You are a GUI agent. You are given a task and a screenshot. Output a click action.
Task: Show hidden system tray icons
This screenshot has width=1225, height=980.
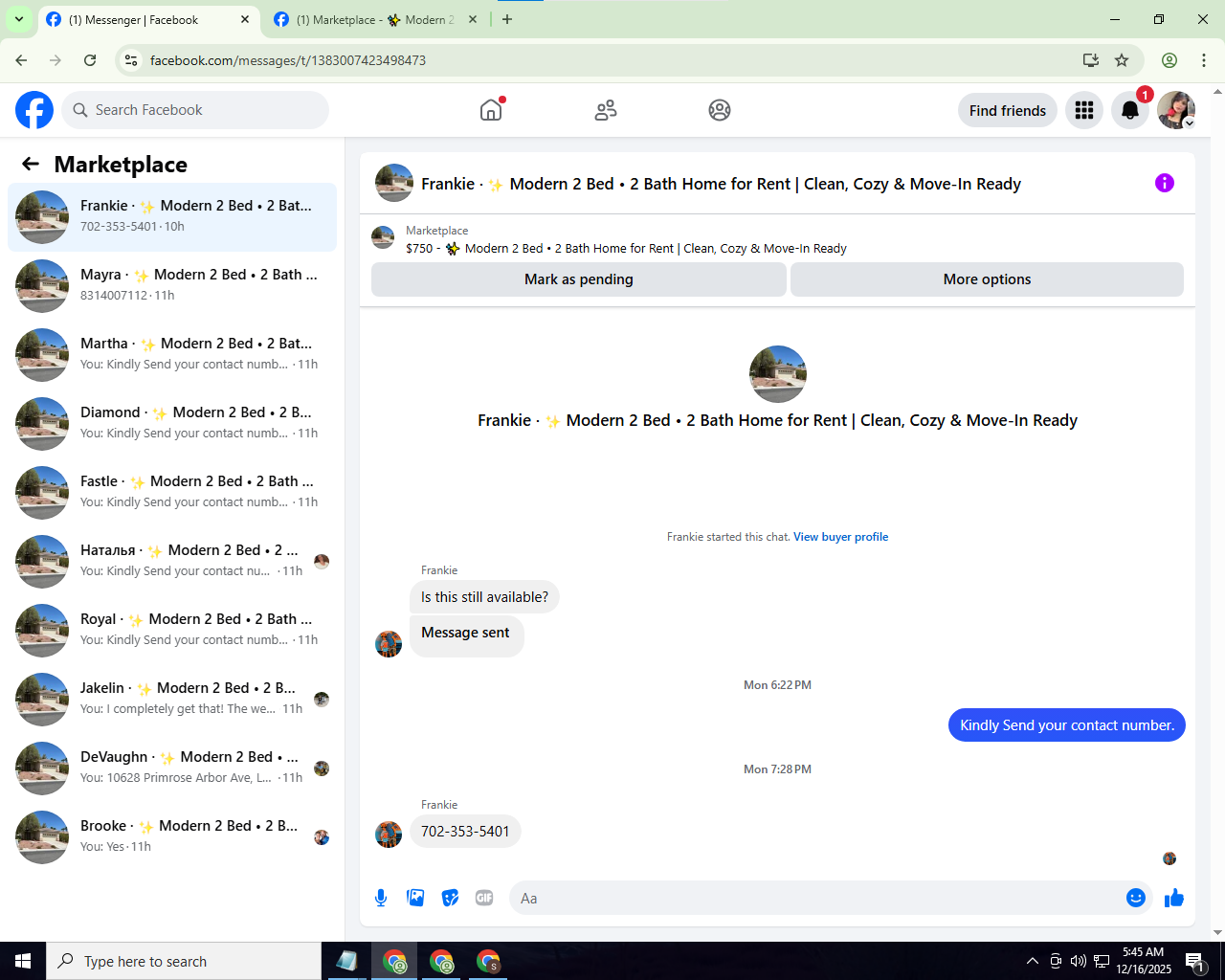pyautogui.click(x=1032, y=961)
